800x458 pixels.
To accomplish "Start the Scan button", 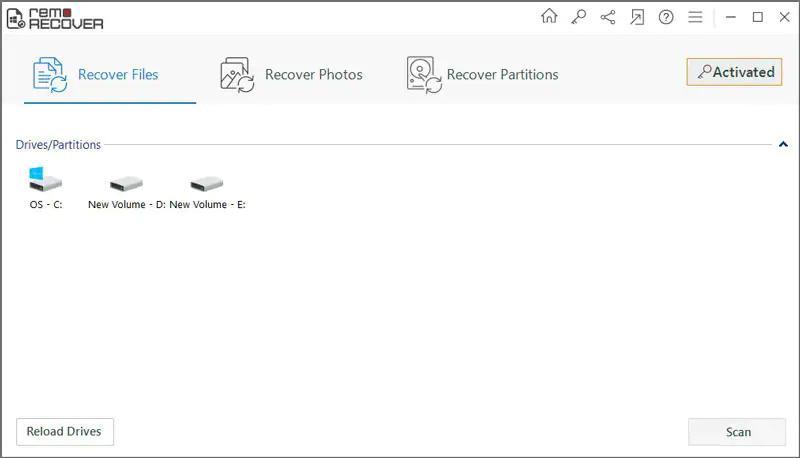I will [737, 432].
